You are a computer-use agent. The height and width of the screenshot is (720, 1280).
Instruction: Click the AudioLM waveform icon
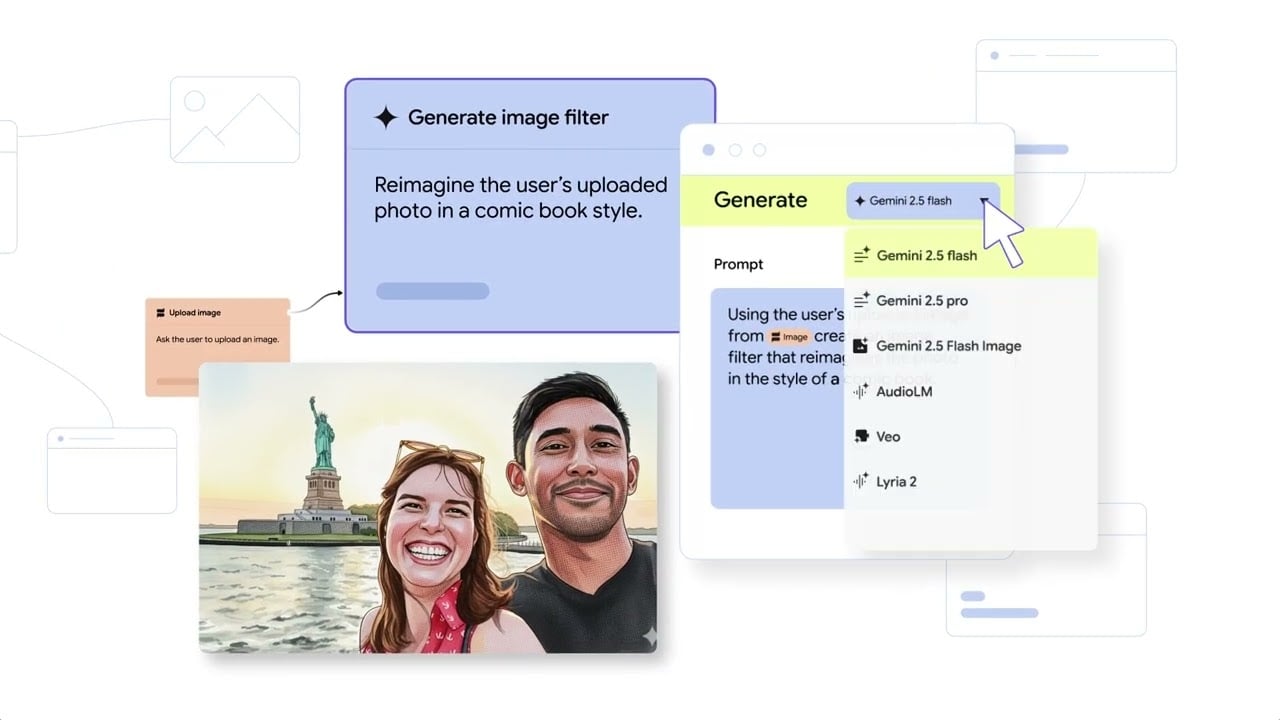point(861,391)
